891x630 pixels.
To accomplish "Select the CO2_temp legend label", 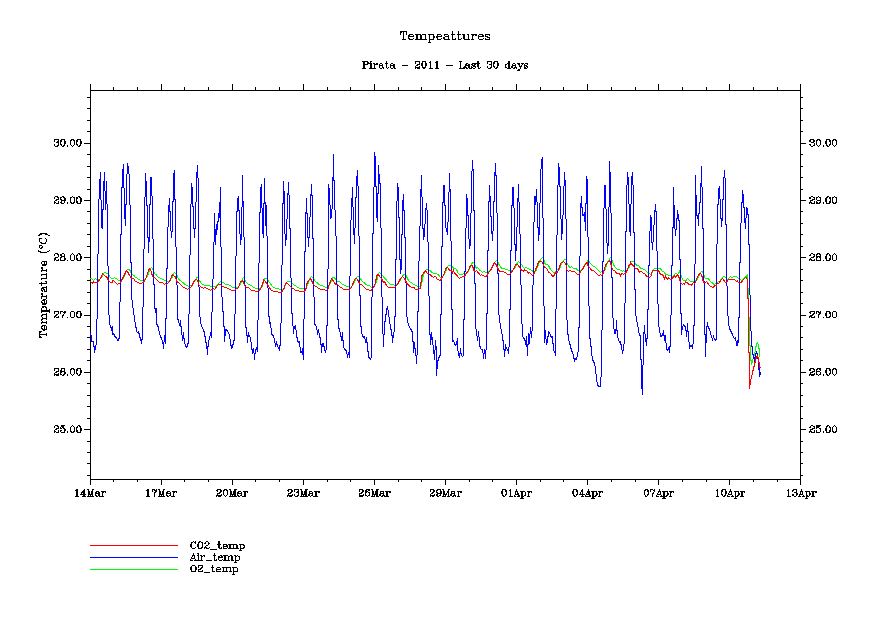I will pyautogui.click(x=217, y=545).
